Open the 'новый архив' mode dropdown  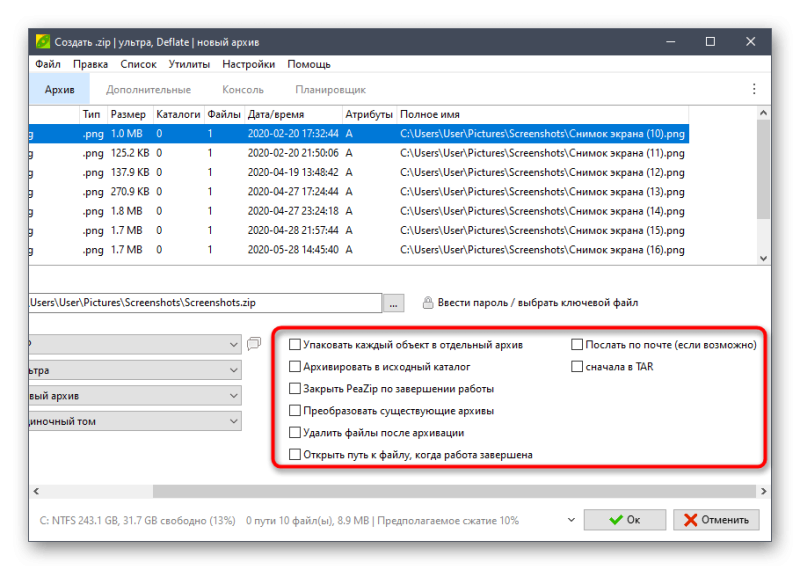tap(135, 395)
